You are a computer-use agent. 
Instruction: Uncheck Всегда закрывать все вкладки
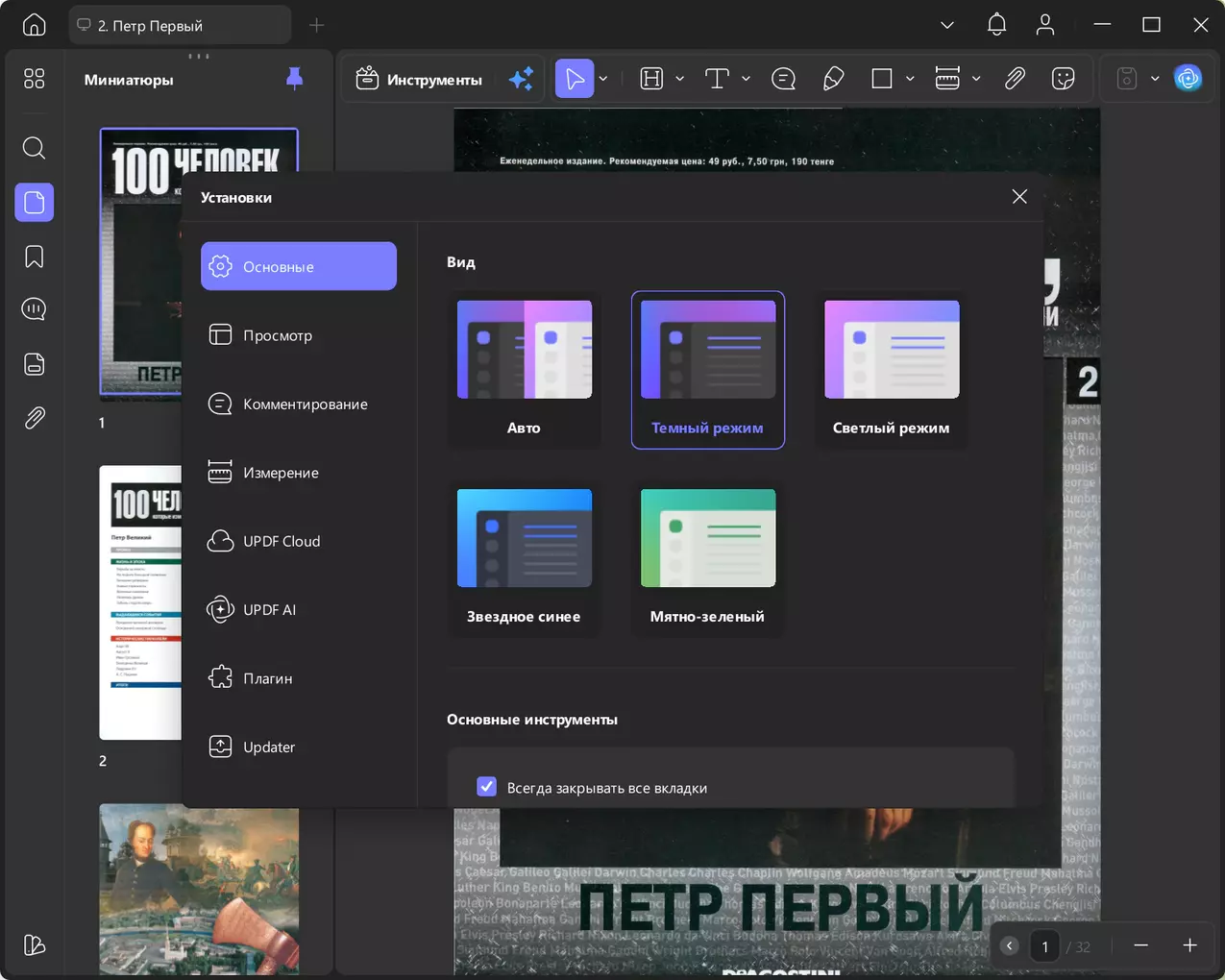tap(487, 787)
